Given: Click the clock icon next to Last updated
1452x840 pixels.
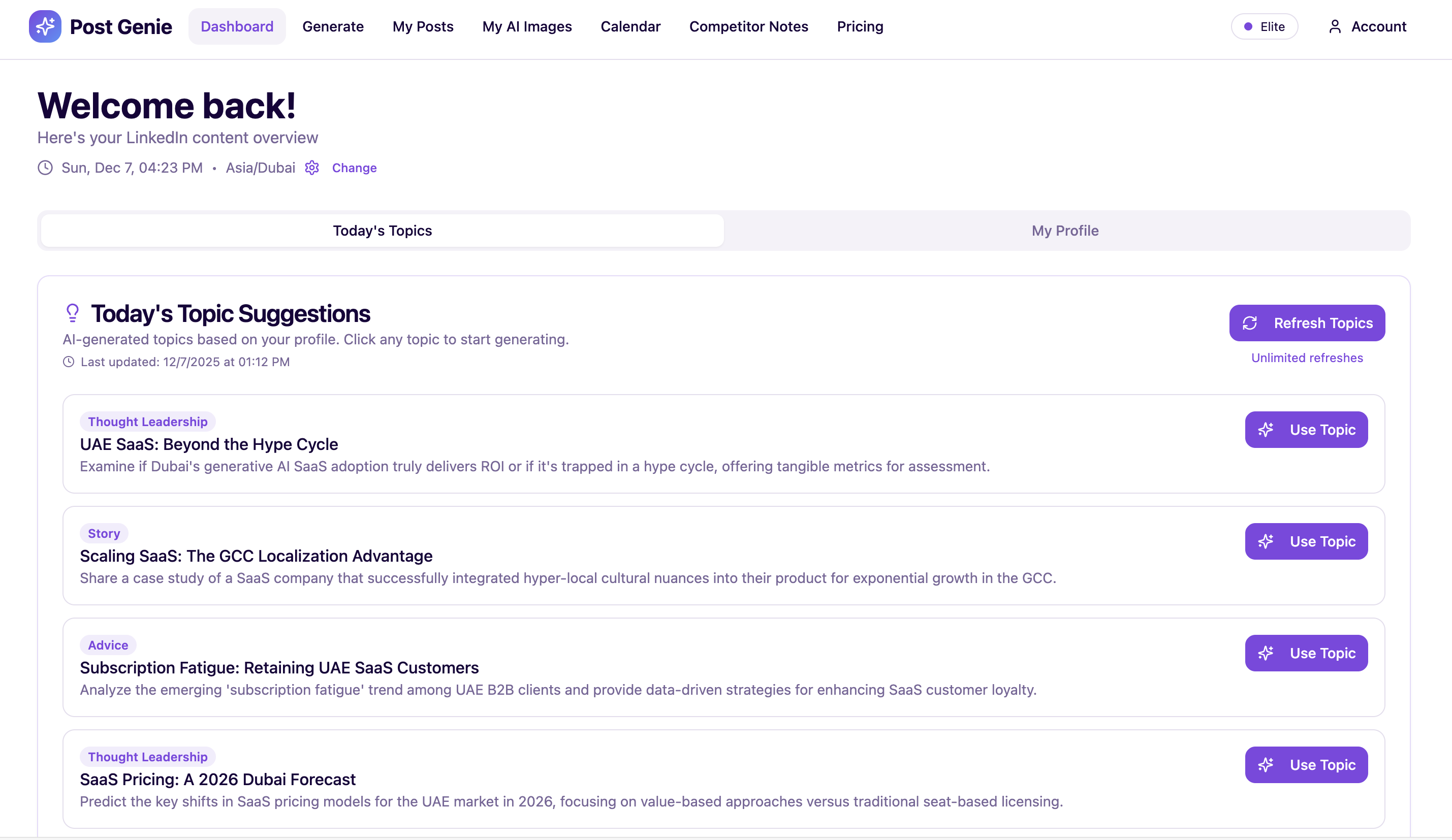Looking at the screenshot, I should [69, 362].
